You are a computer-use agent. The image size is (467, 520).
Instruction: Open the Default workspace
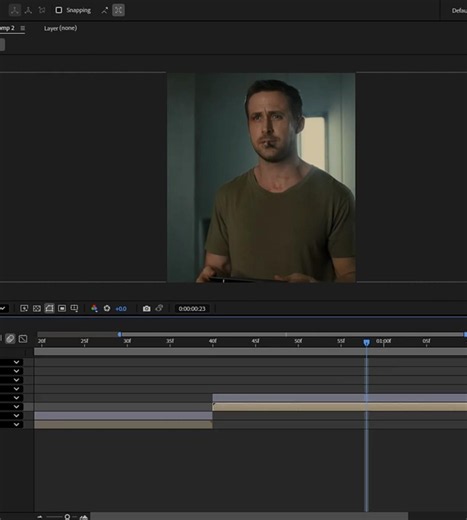[x=459, y=11]
